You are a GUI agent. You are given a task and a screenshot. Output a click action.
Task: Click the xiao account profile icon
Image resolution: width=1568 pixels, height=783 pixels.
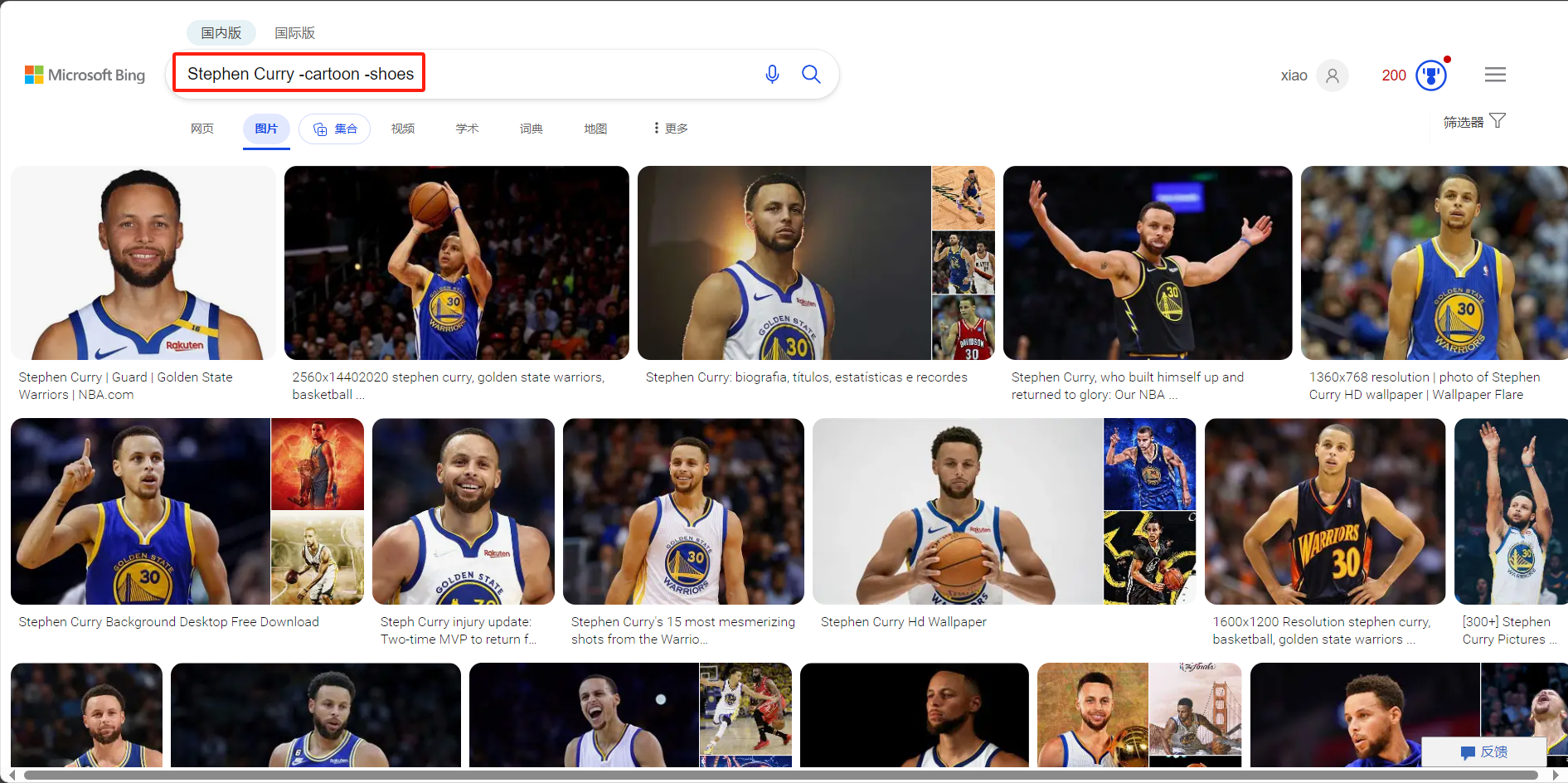(x=1333, y=75)
